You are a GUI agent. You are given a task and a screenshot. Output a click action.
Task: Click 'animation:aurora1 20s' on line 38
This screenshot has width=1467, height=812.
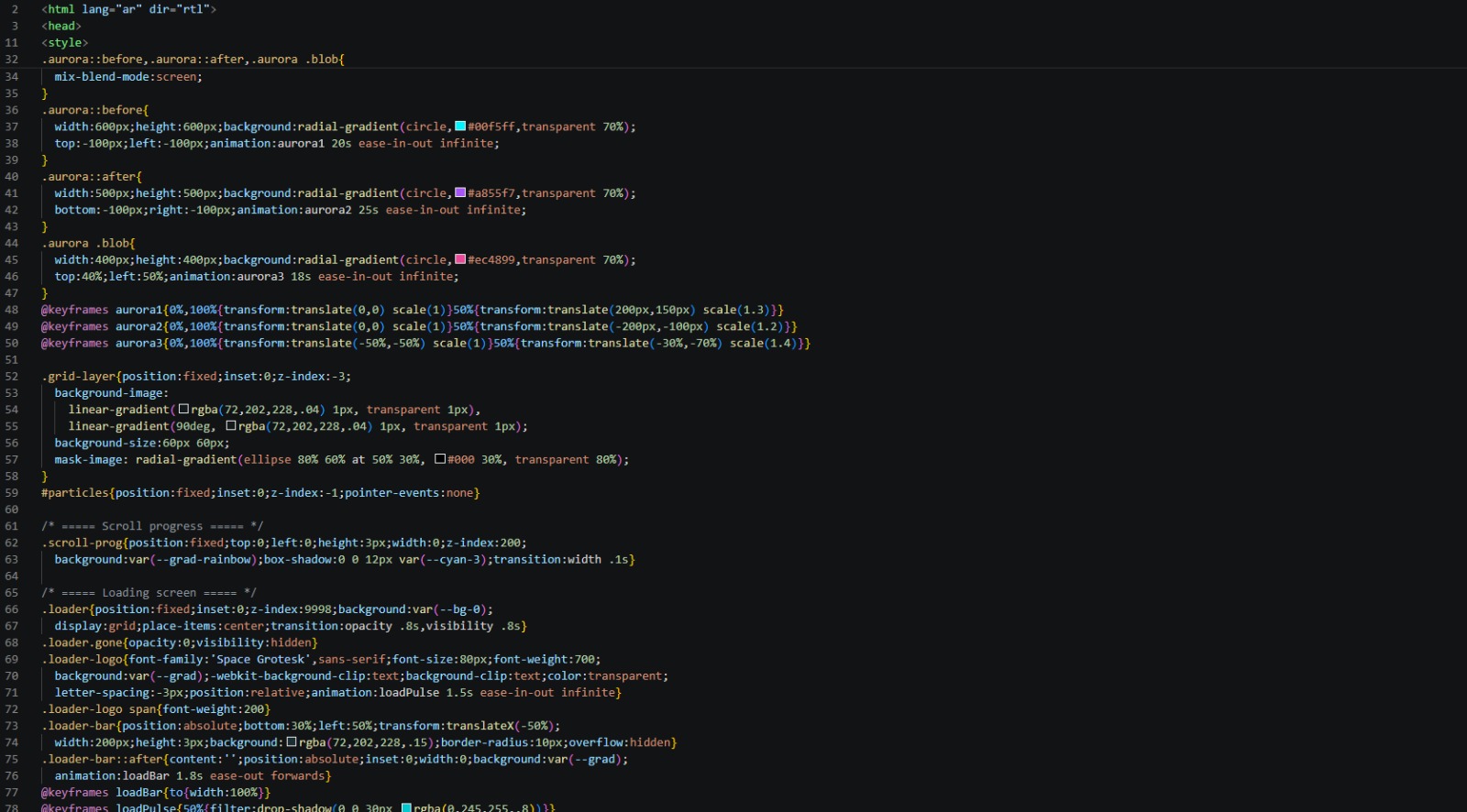tap(281, 144)
